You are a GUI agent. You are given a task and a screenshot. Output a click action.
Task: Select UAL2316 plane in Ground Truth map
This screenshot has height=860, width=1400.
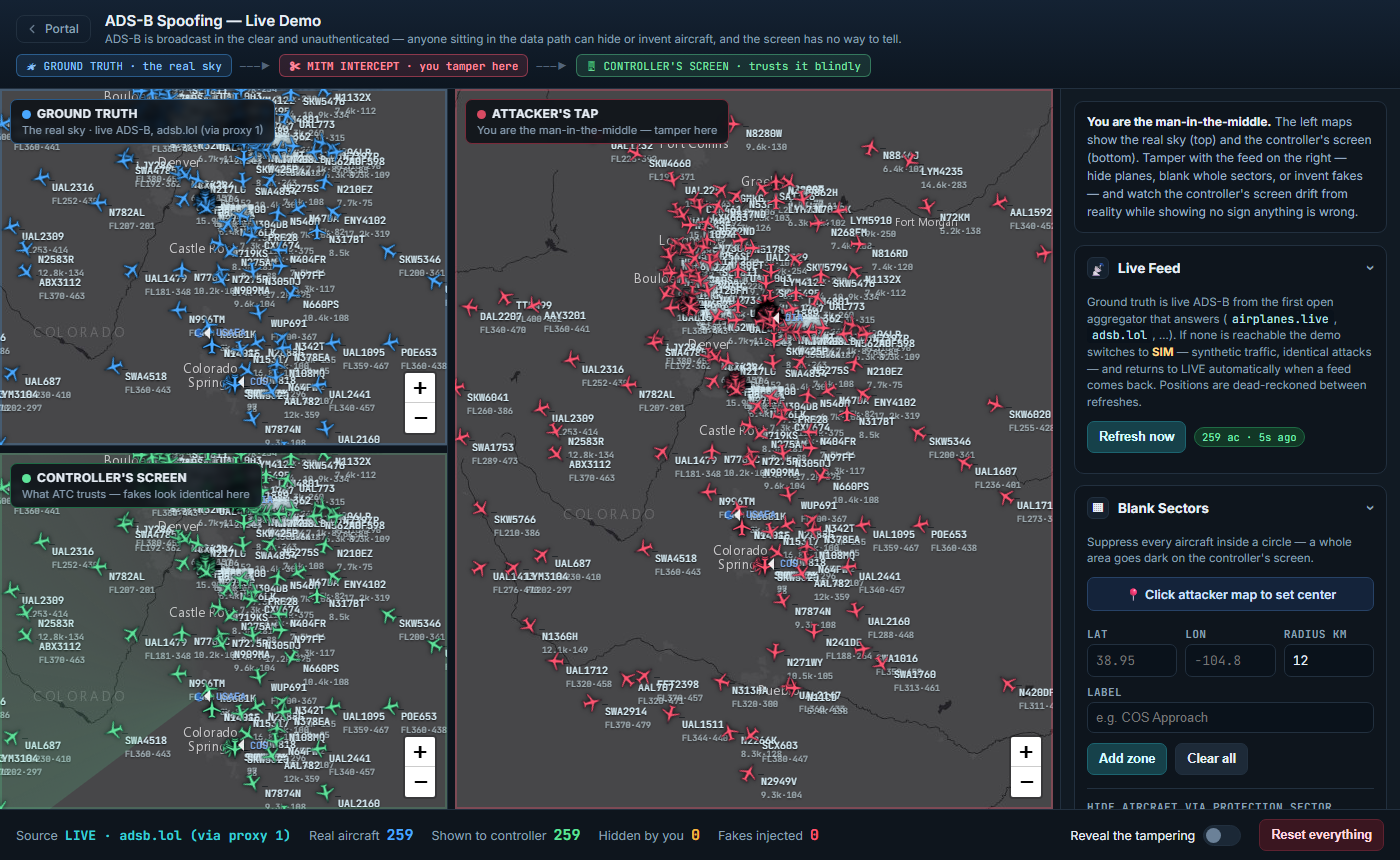tap(41, 177)
